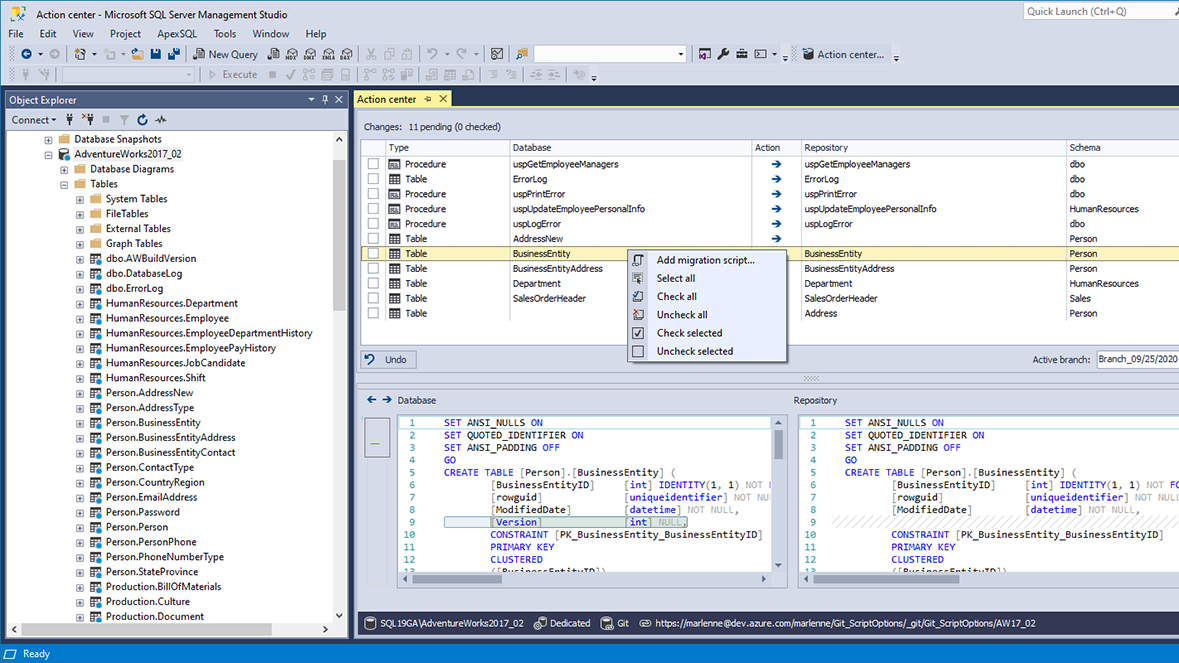1179x663 pixels.
Task: Click the Cut scissors toolbar icon
Action: 371,54
